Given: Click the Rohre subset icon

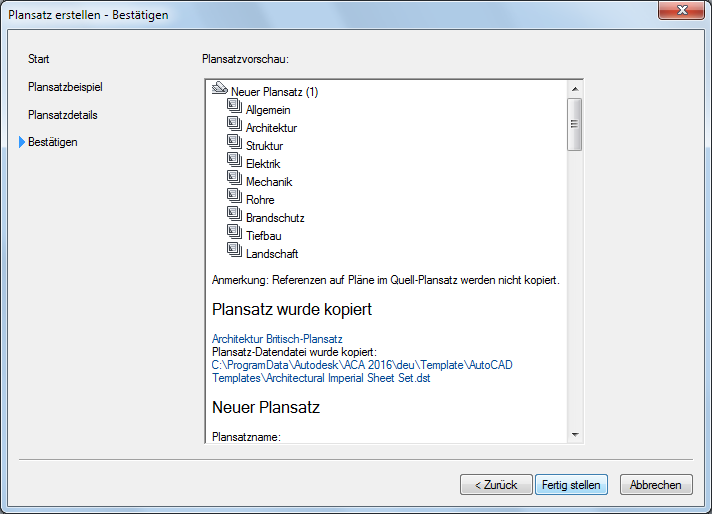Looking at the screenshot, I should click(235, 199).
